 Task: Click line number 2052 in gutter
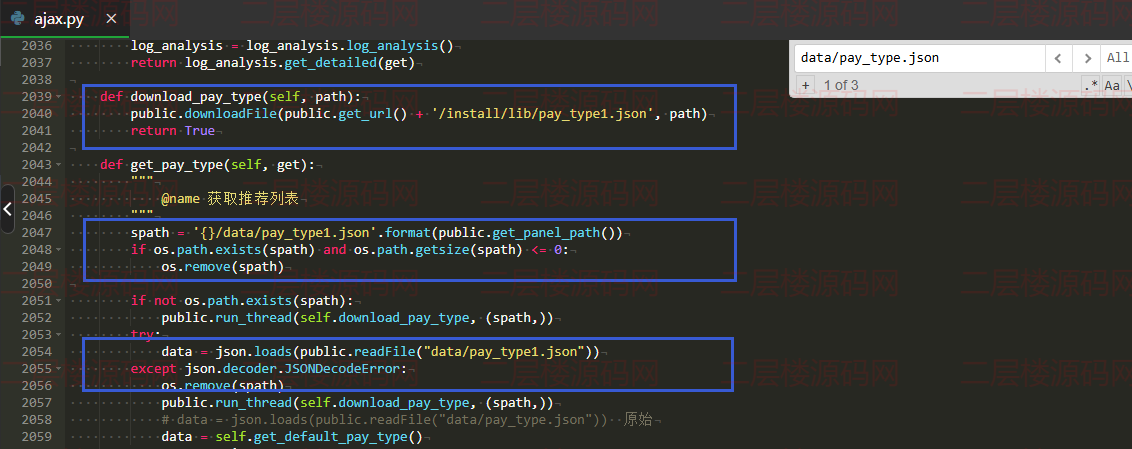[x=37, y=318]
